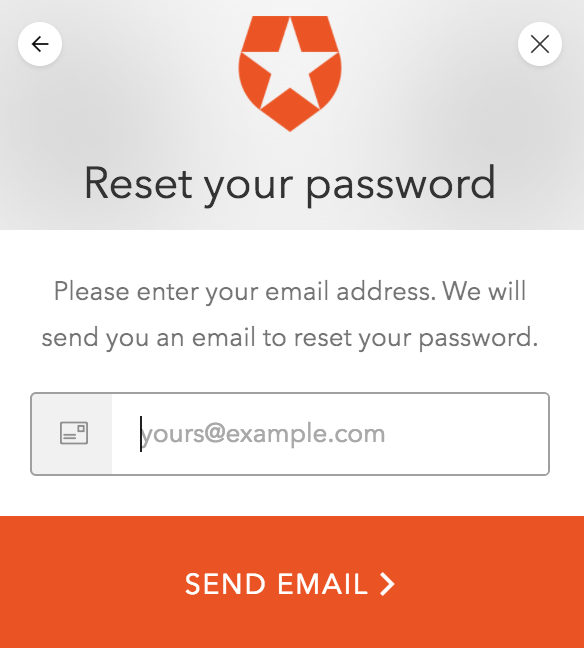Click the Reset your password heading
The height and width of the screenshot is (648, 584).
click(x=290, y=184)
